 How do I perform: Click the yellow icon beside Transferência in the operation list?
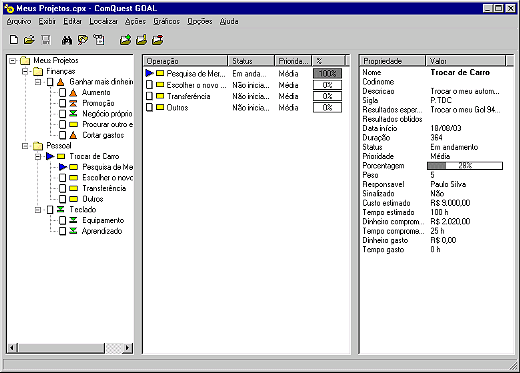160,96
